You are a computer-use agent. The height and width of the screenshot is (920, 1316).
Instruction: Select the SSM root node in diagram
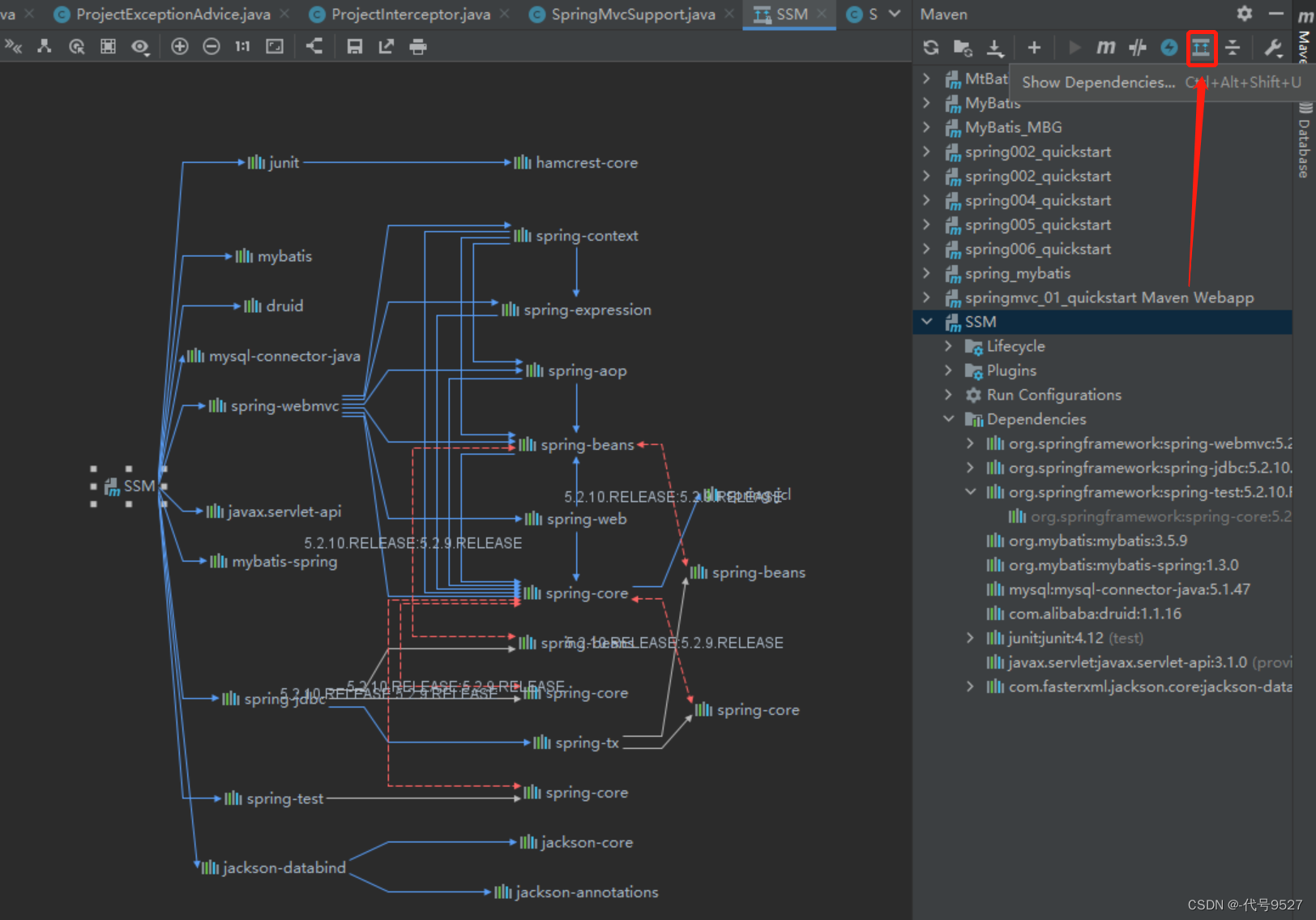click(130, 486)
